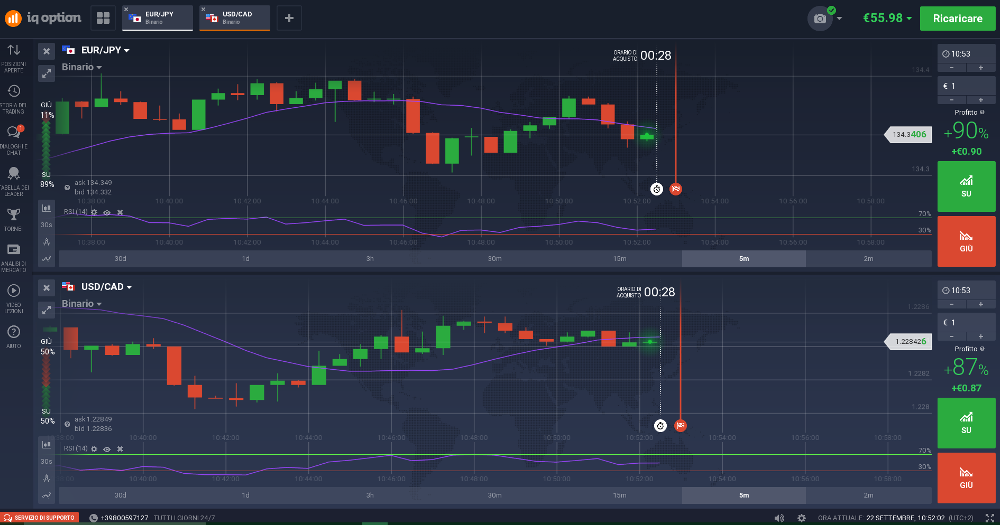Open Analisi di Mercato in sidebar

[x=14, y=256]
